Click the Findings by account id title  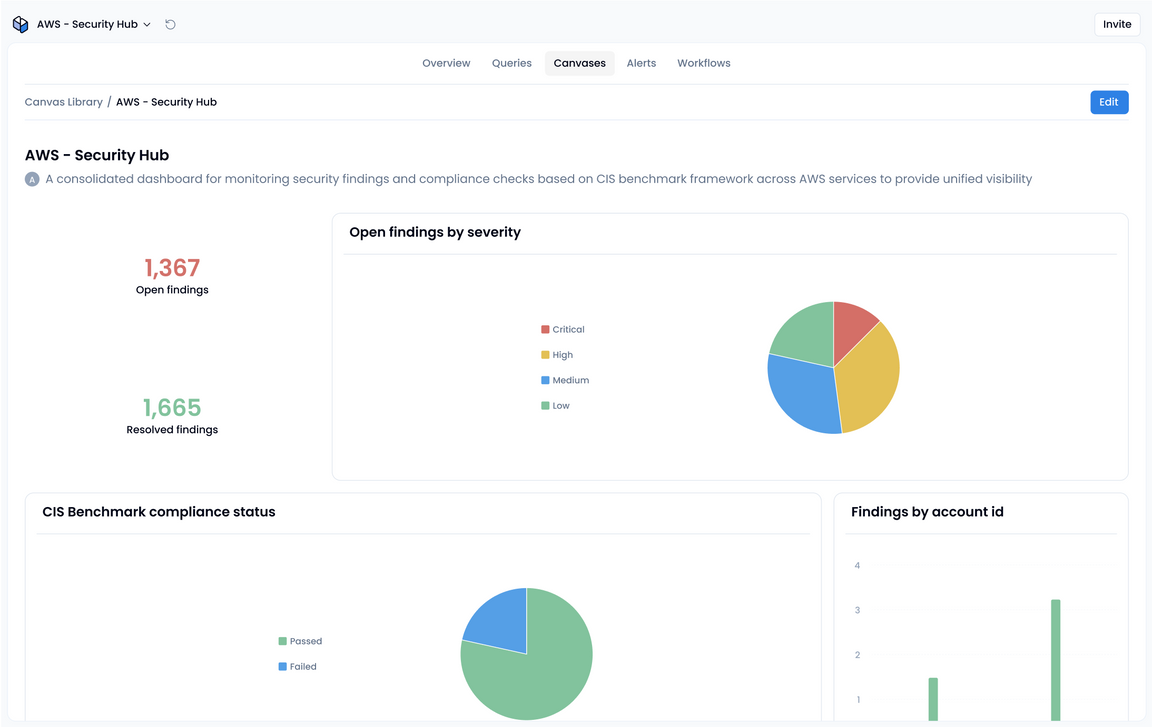pos(927,512)
